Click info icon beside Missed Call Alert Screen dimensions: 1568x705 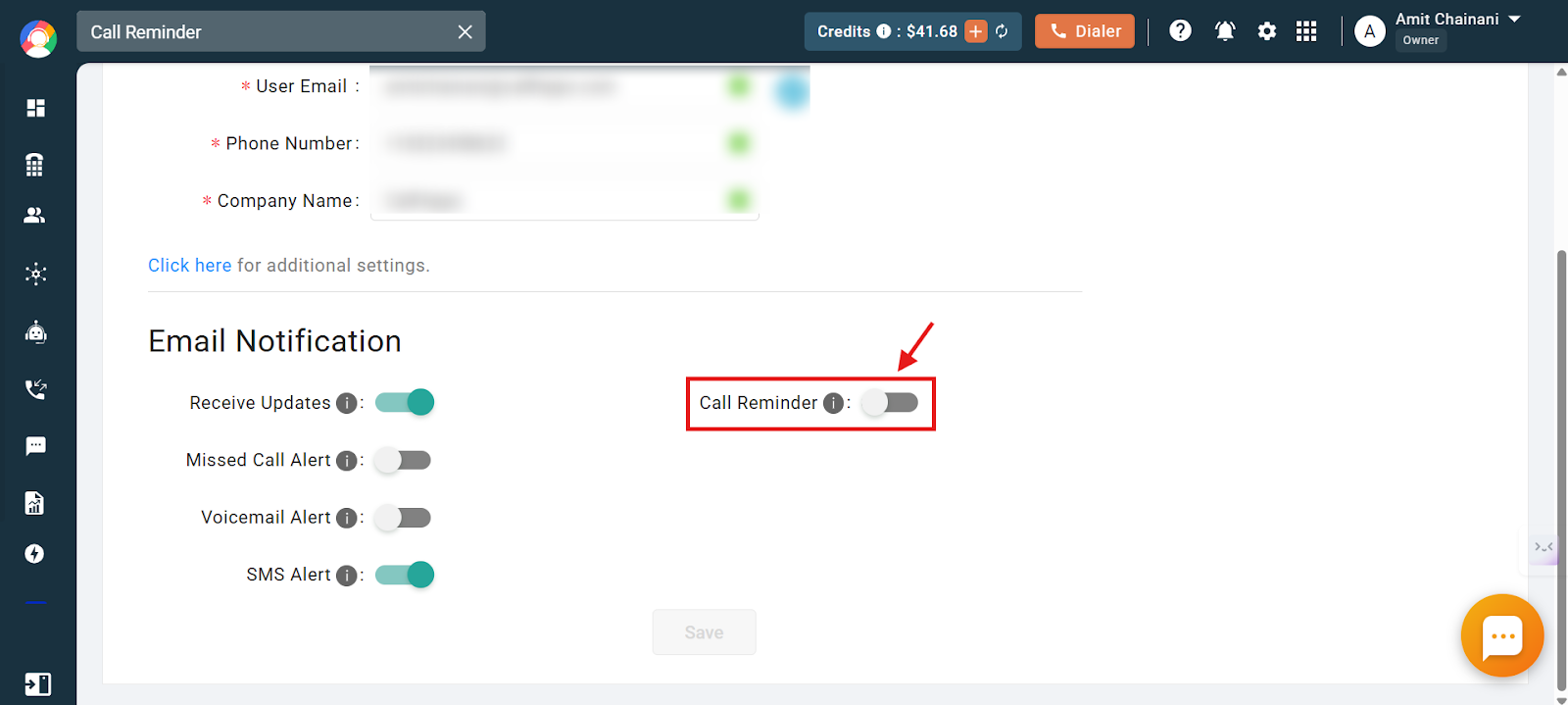[346, 461]
